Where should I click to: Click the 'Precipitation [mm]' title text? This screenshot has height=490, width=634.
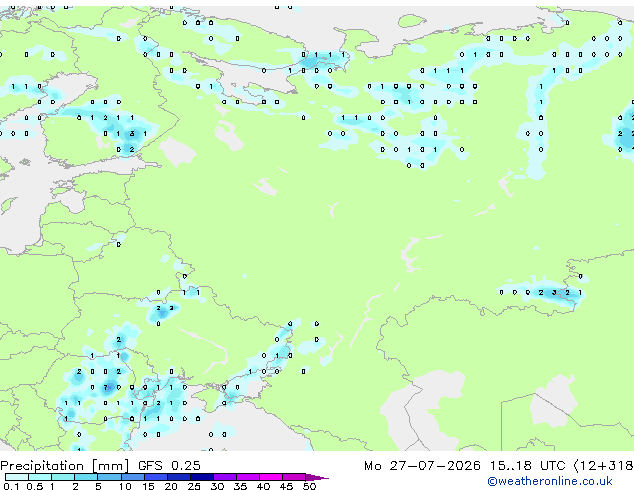(65, 466)
